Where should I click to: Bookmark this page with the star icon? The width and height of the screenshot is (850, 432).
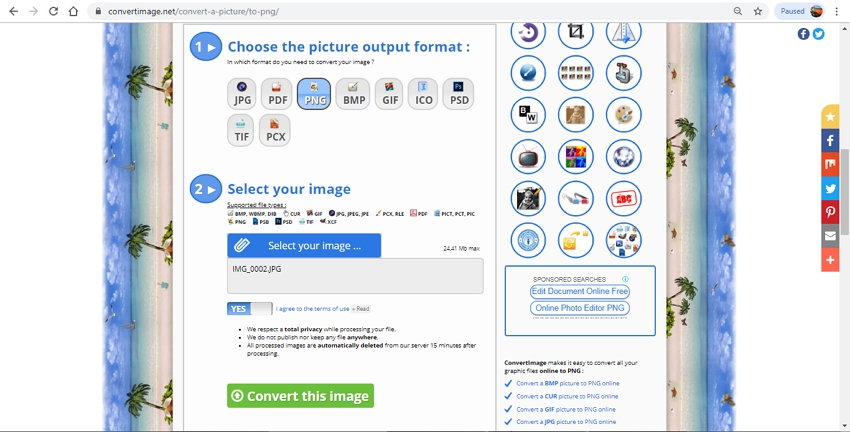(x=758, y=11)
